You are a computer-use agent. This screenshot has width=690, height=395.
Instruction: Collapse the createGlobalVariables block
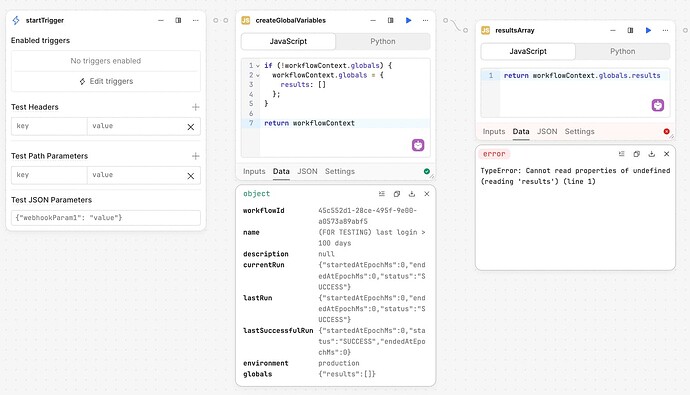pyautogui.click(x=373, y=20)
